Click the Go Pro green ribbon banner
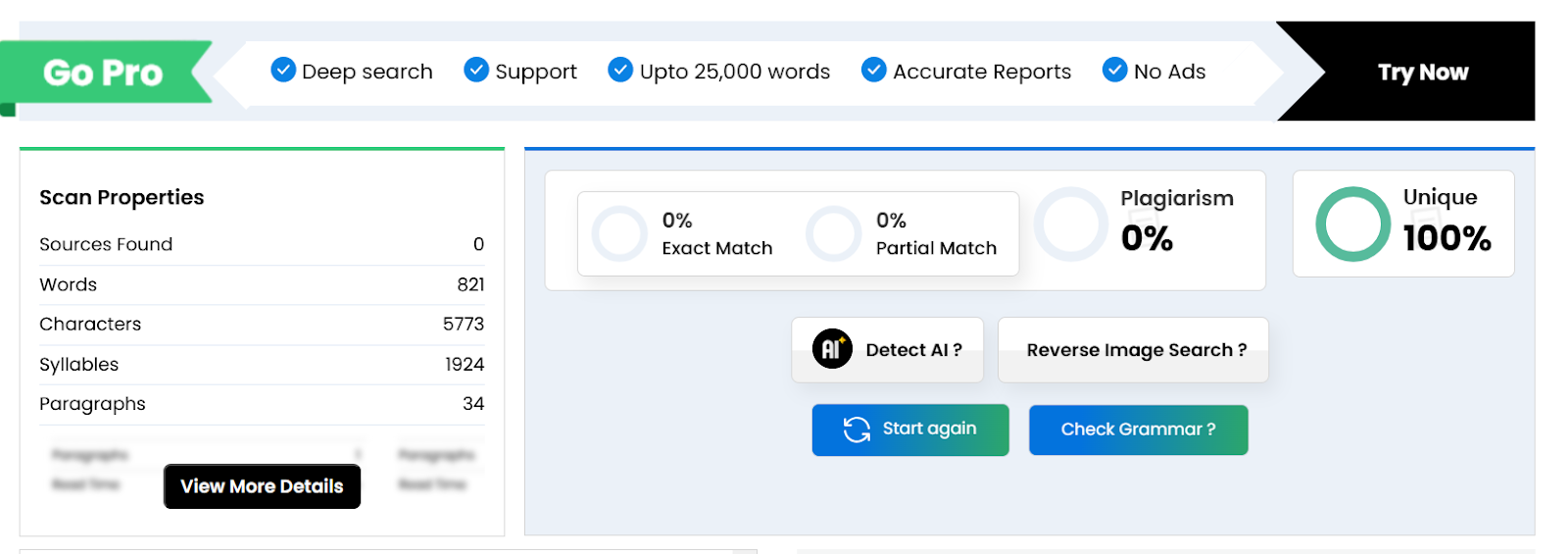 (x=106, y=73)
